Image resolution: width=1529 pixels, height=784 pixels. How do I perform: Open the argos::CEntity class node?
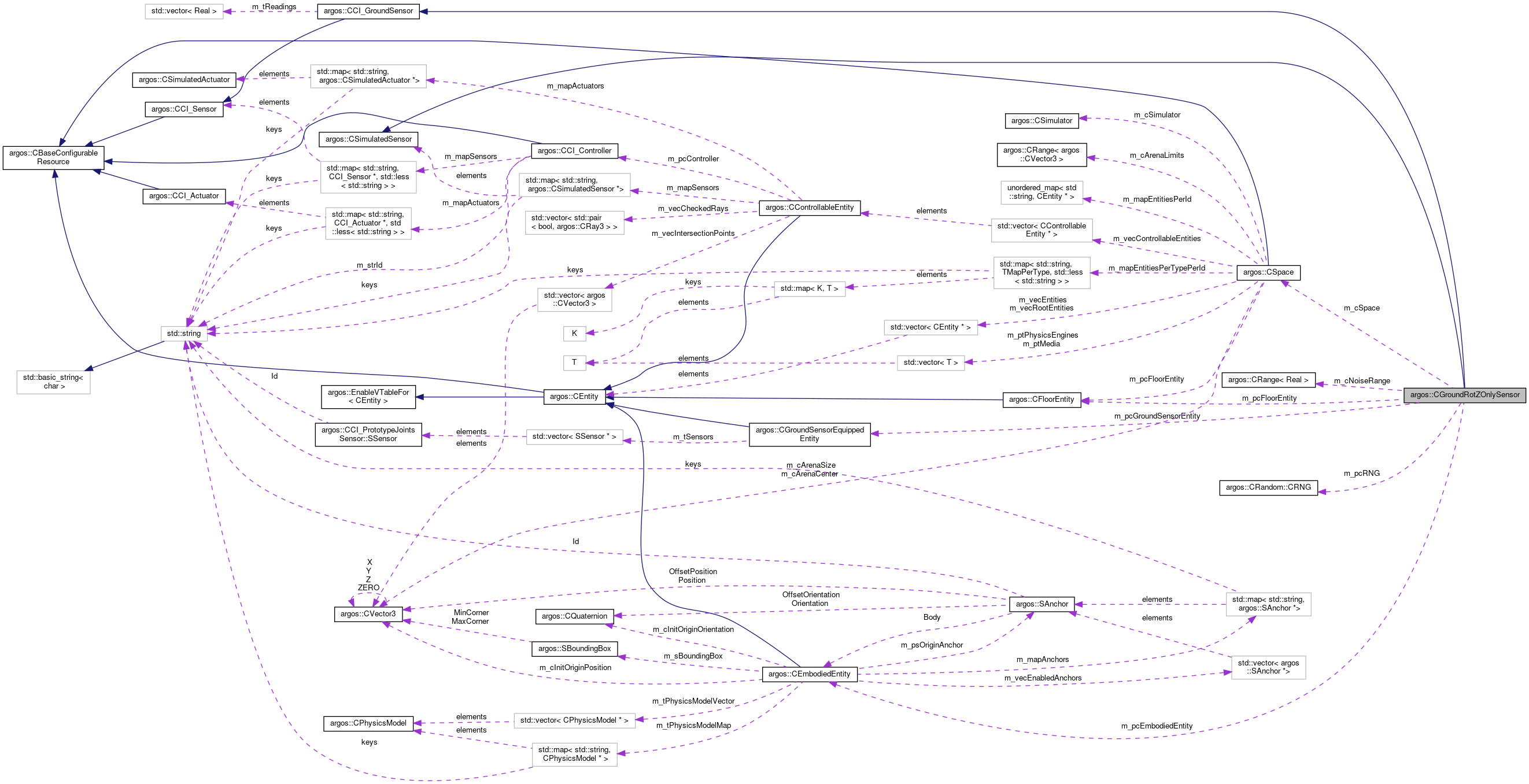click(575, 397)
